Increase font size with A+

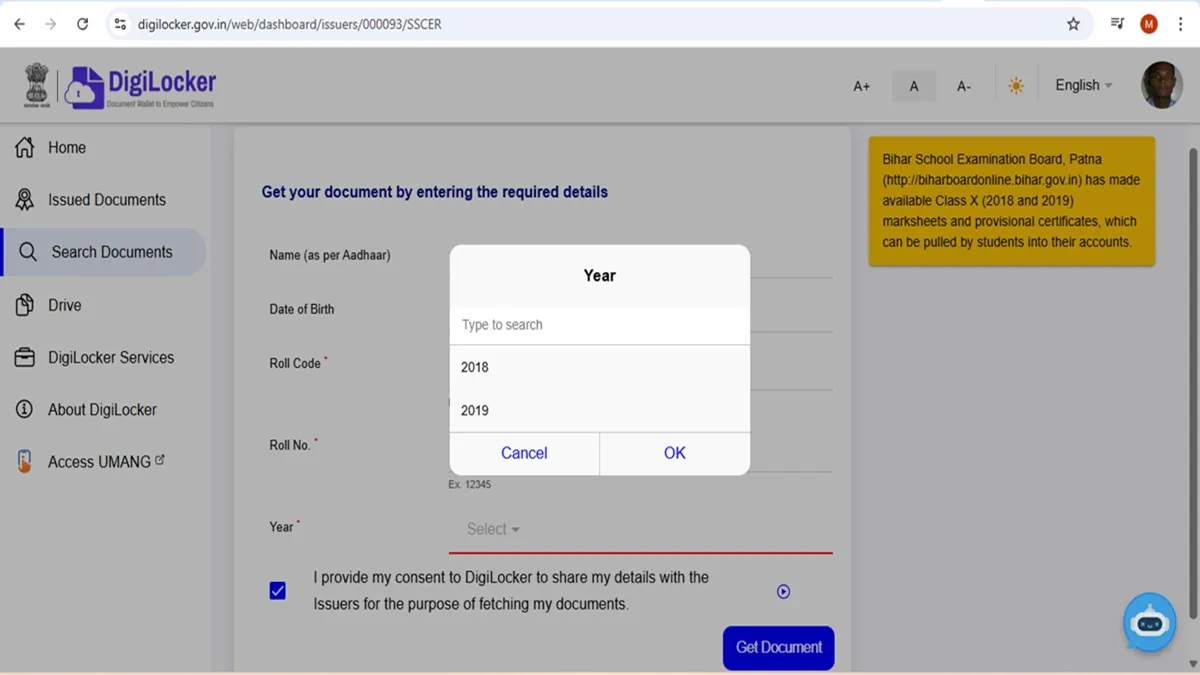(x=861, y=87)
